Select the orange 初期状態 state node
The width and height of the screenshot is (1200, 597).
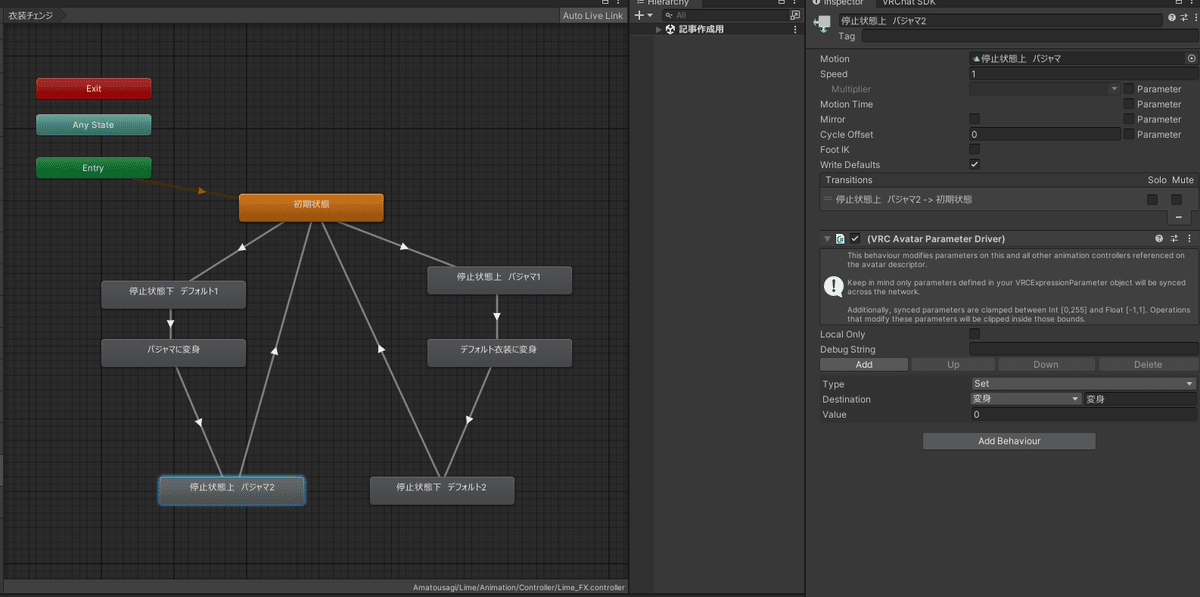click(x=311, y=207)
